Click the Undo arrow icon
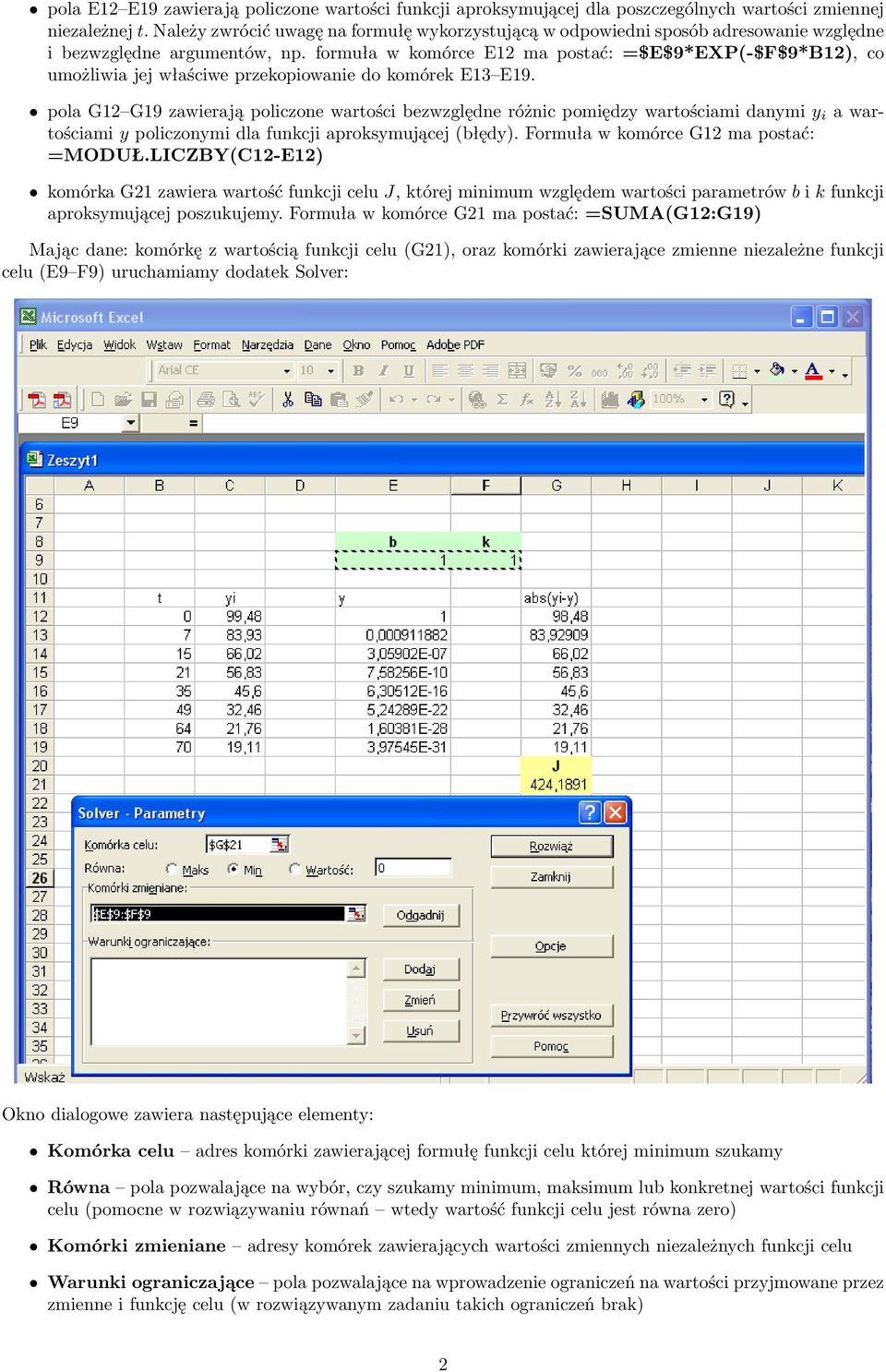The image size is (886, 1372). pyautogui.click(x=397, y=399)
